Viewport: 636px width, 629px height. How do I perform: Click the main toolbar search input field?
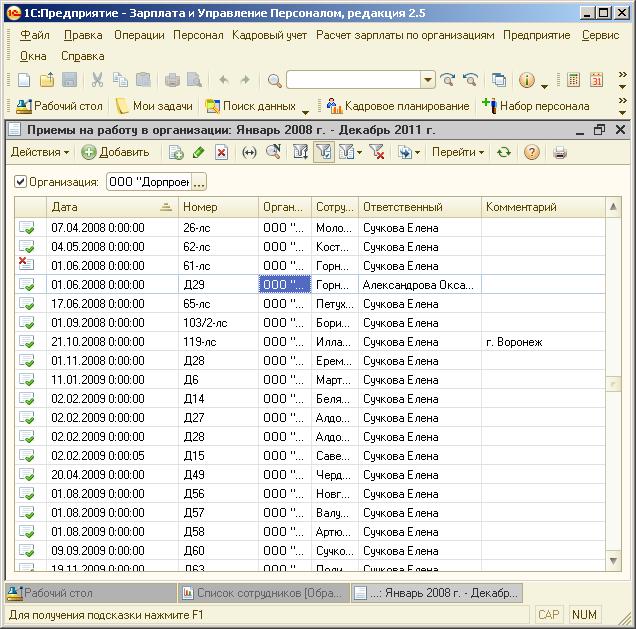pyautogui.click(x=353, y=80)
